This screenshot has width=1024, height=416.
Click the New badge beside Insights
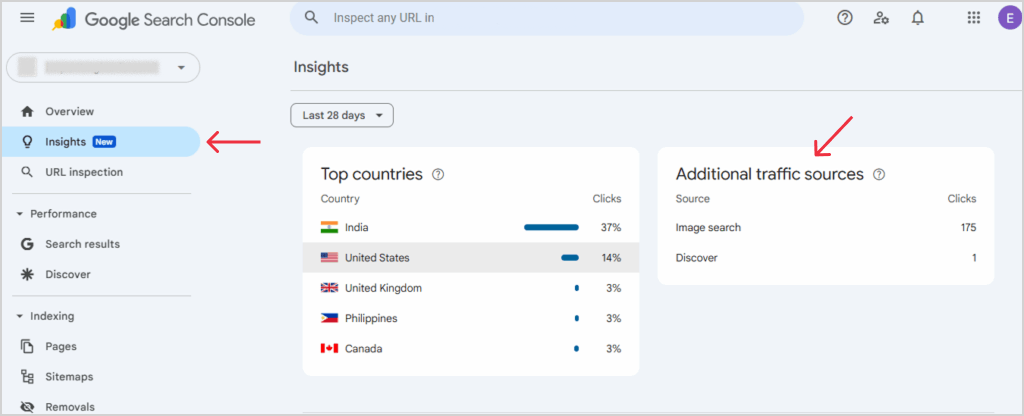pos(104,142)
